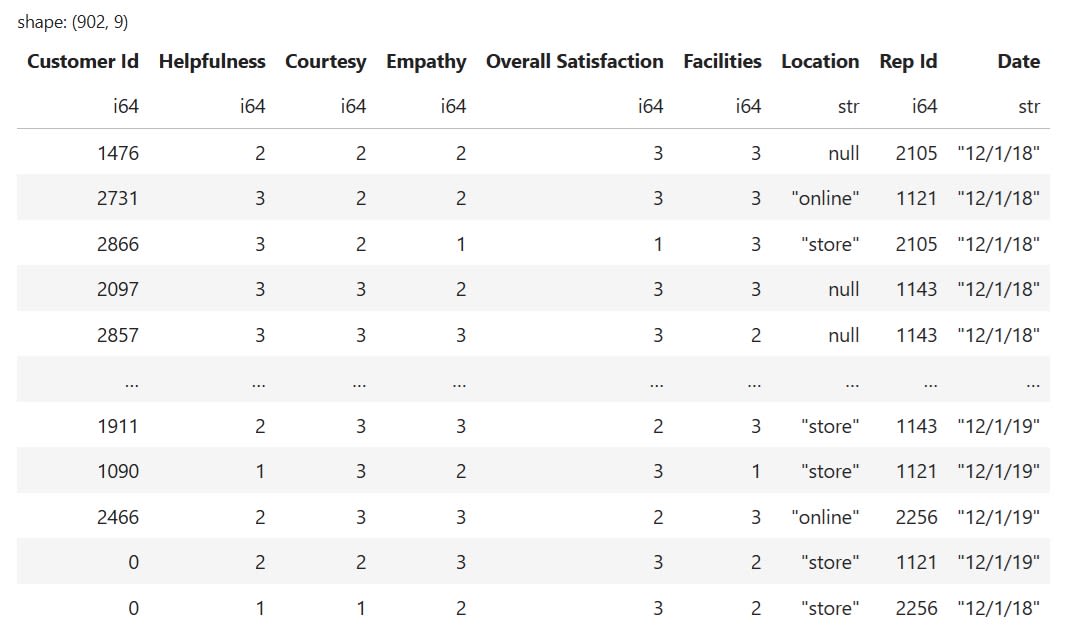
Task: Click the Helpfulness column header
Action: click(212, 61)
